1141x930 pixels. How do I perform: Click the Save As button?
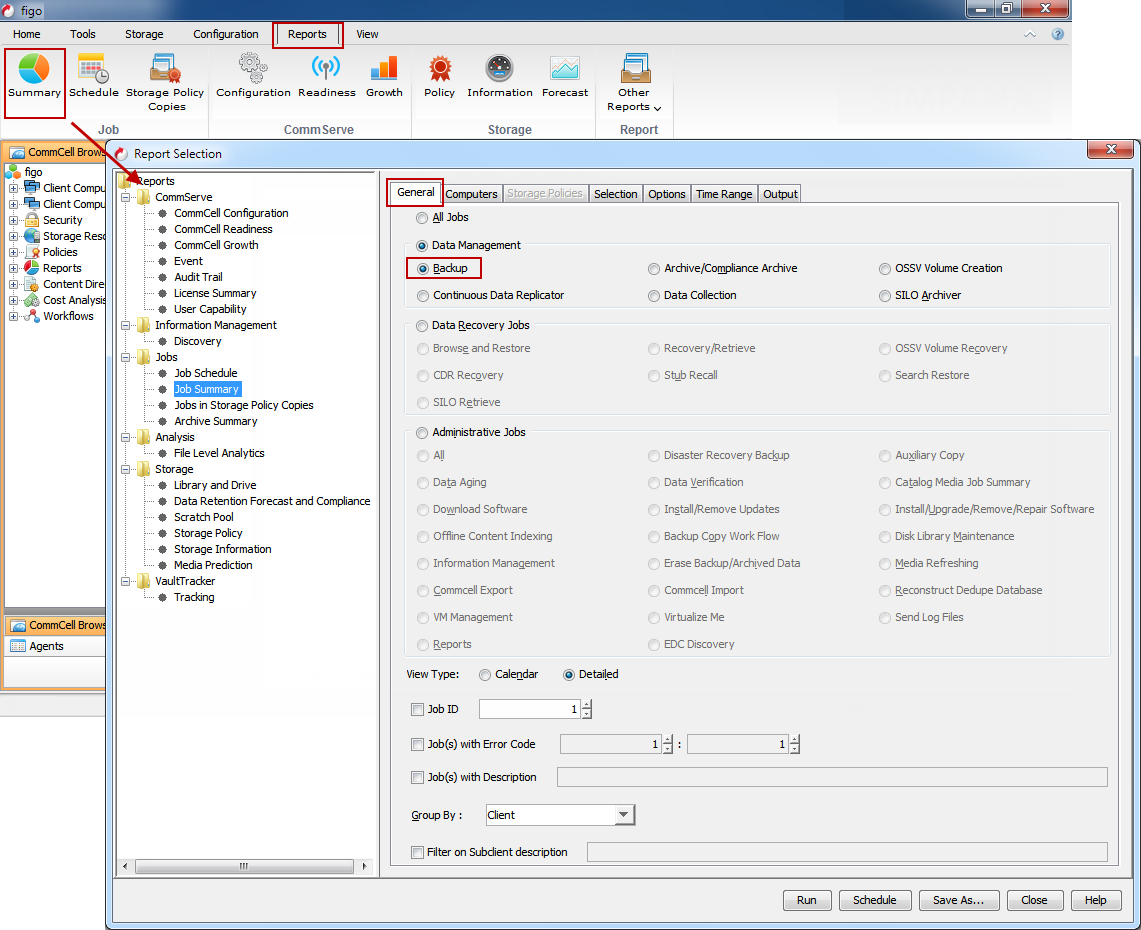pyautogui.click(x=958, y=900)
